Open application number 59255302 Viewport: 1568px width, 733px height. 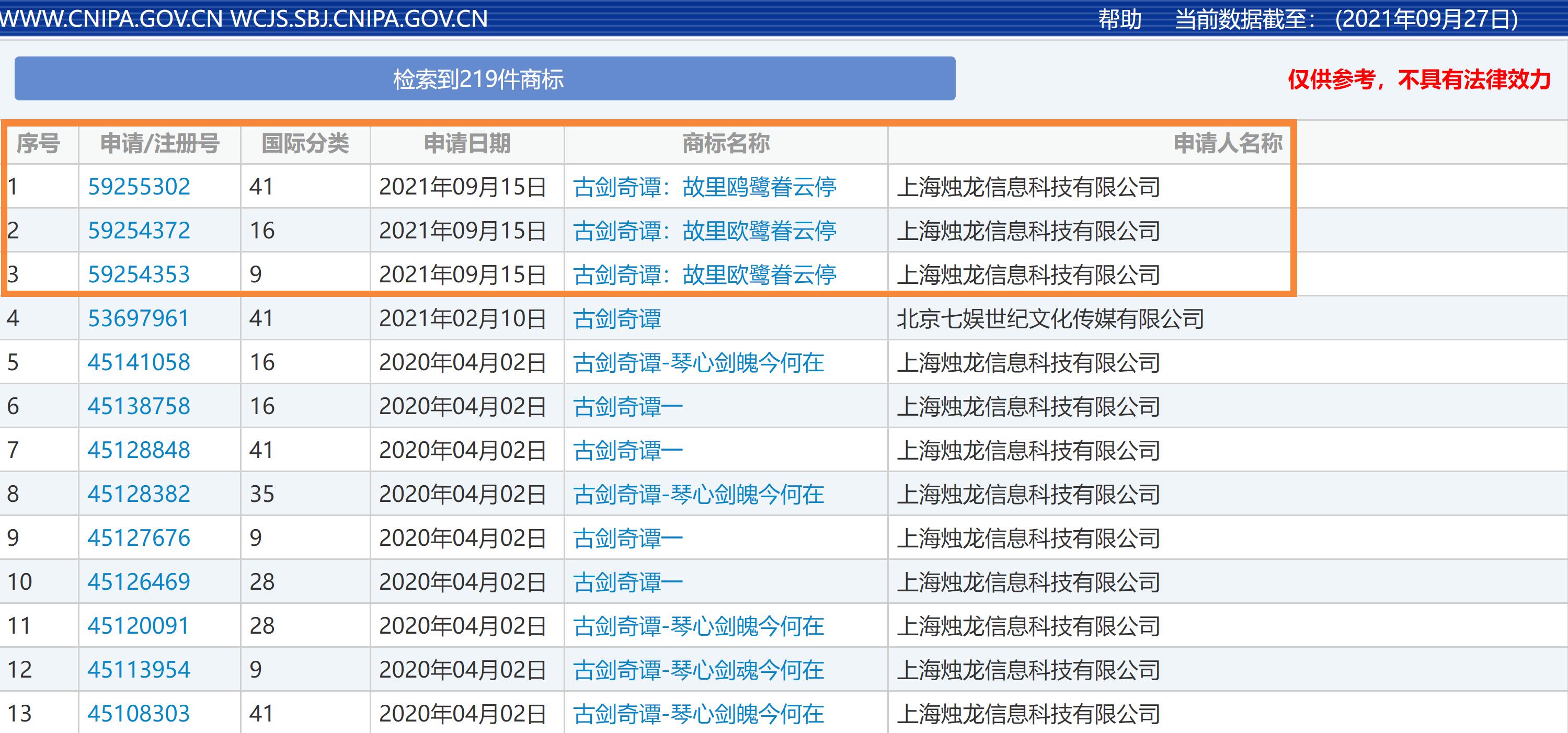click(x=139, y=187)
